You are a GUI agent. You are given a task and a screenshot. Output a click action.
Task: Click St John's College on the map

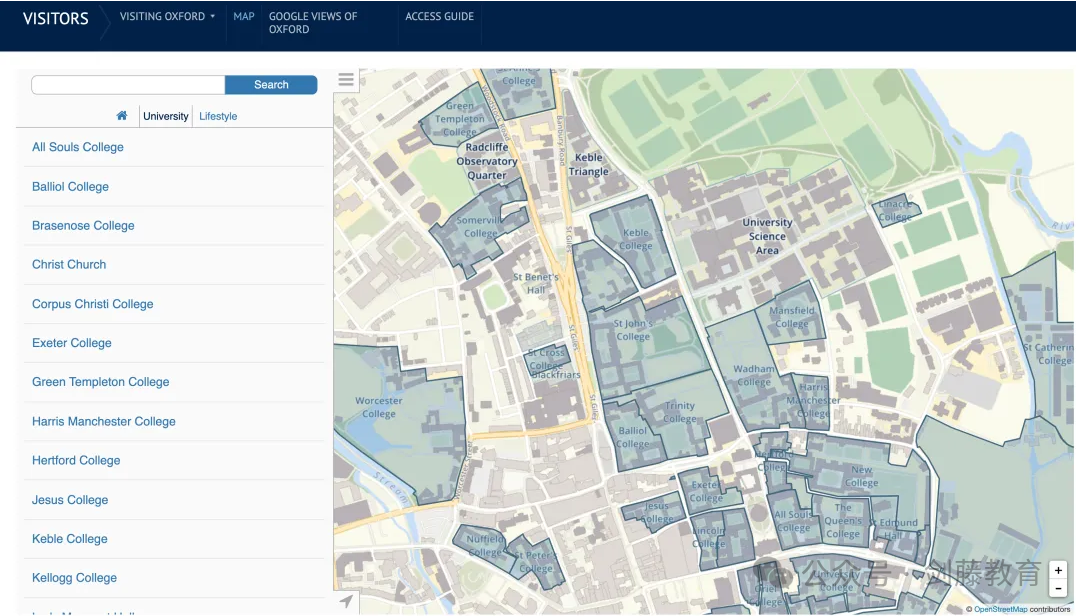[633, 330]
